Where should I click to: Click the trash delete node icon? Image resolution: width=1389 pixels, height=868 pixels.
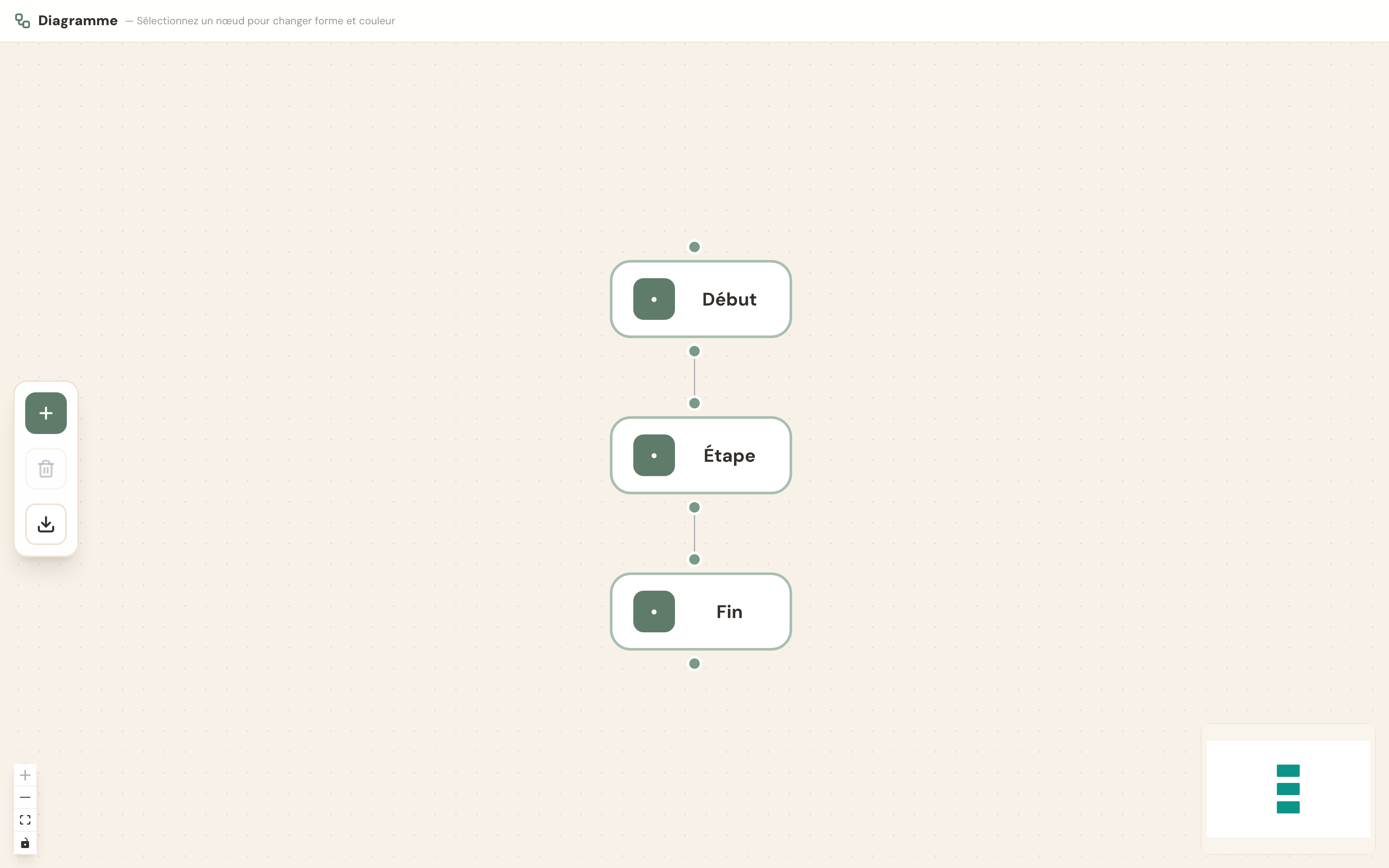[x=46, y=468]
